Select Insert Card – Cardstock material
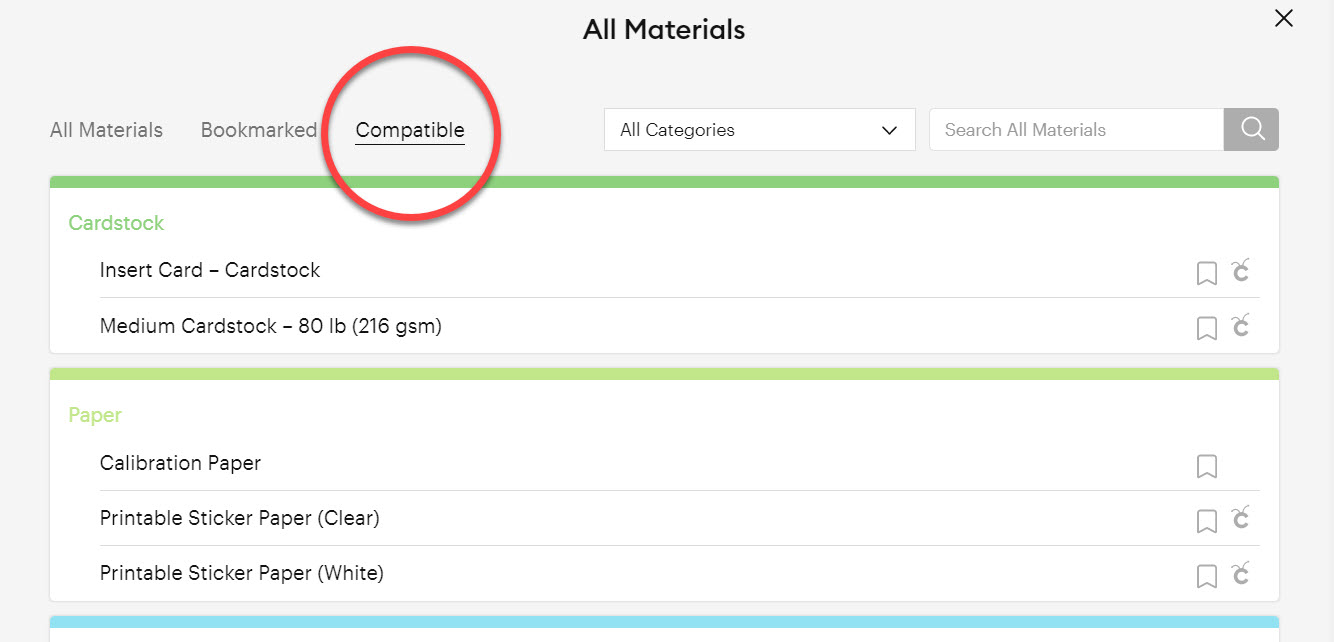The image size is (1334, 642). [210, 270]
